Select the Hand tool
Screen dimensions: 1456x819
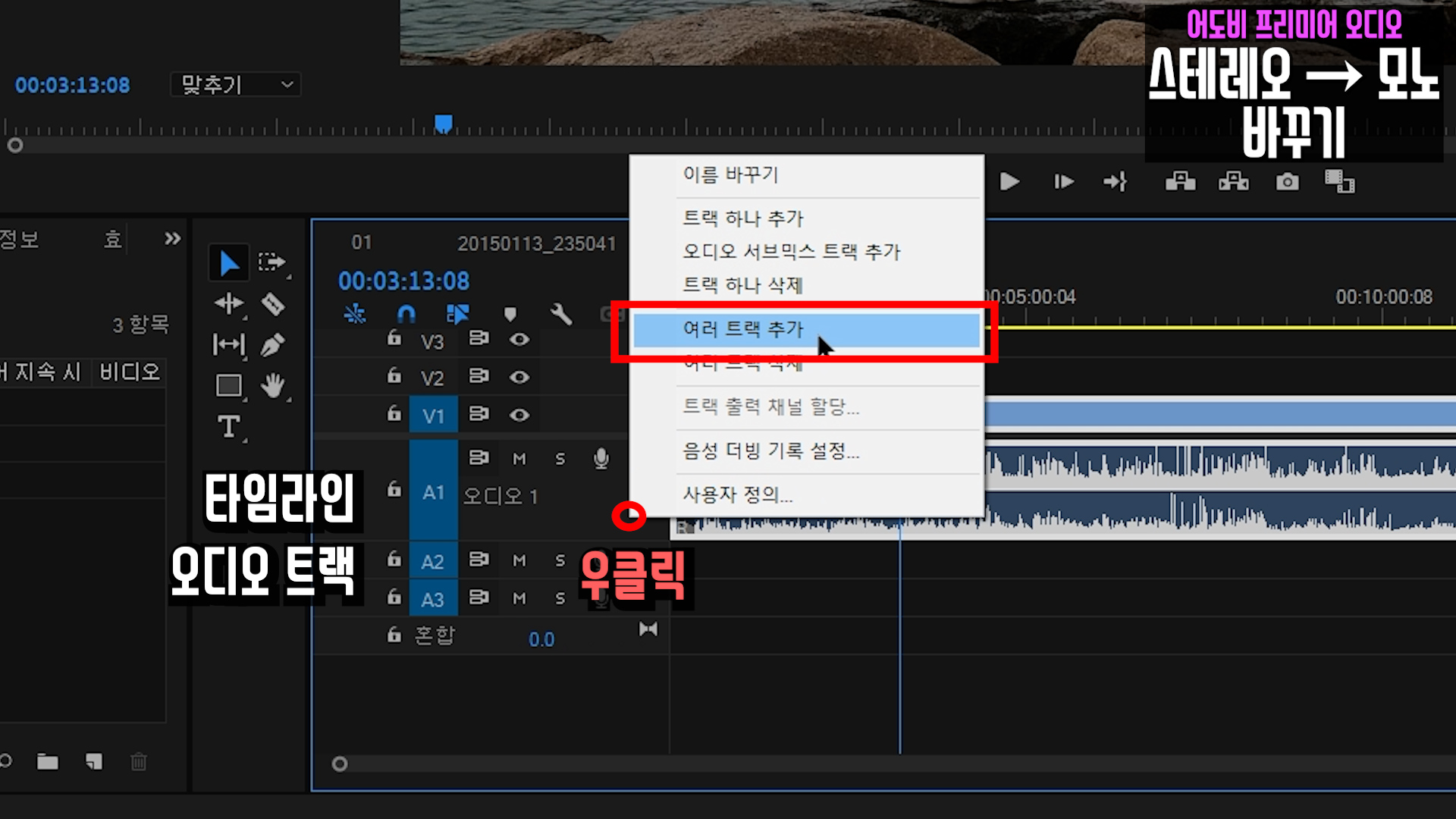272,386
